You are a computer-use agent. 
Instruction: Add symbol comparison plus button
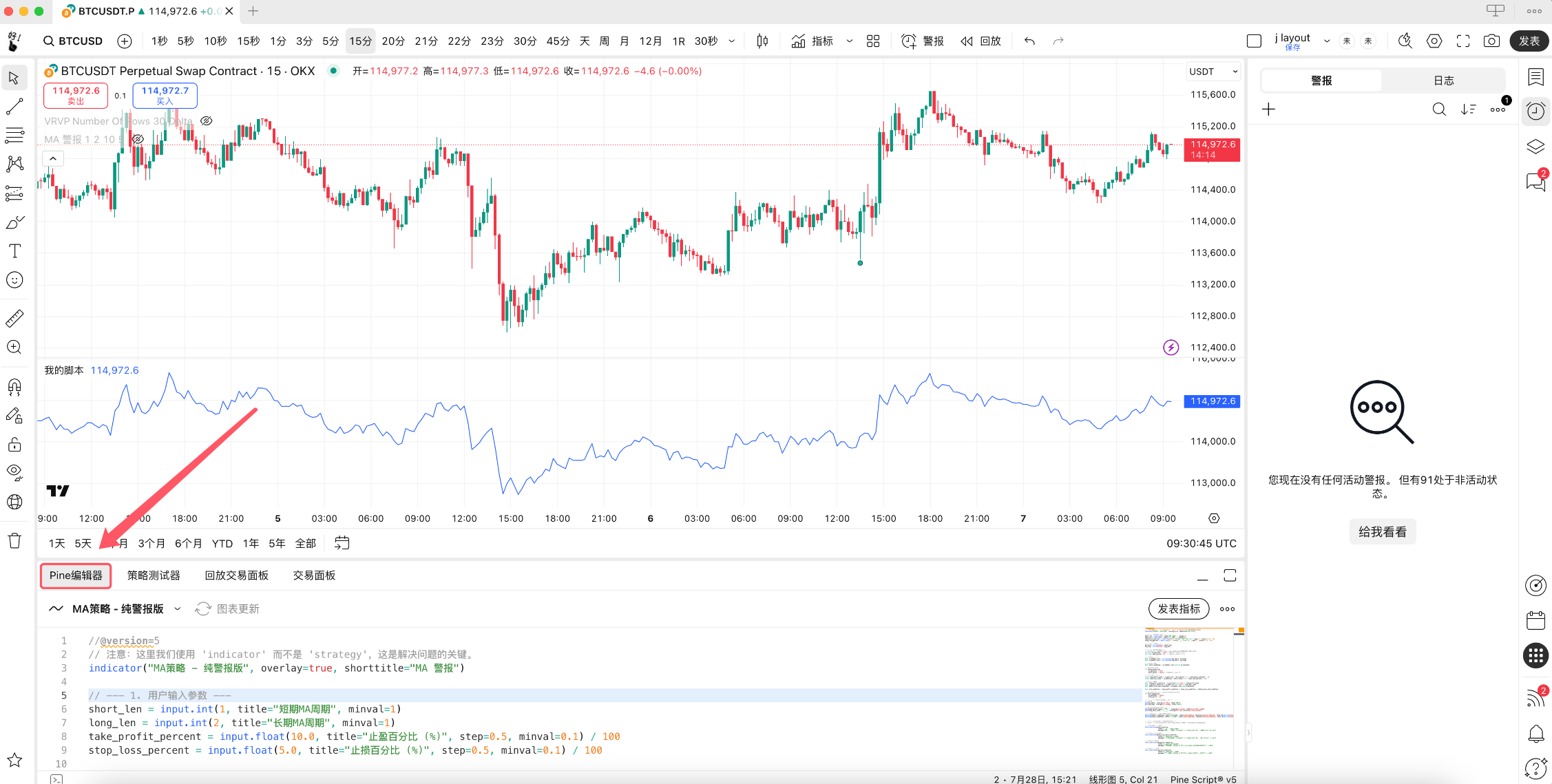tap(125, 41)
